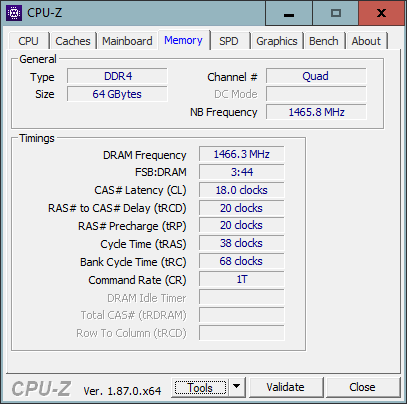Click the Validate button
The width and height of the screenshot is (407, 404).
286,387
